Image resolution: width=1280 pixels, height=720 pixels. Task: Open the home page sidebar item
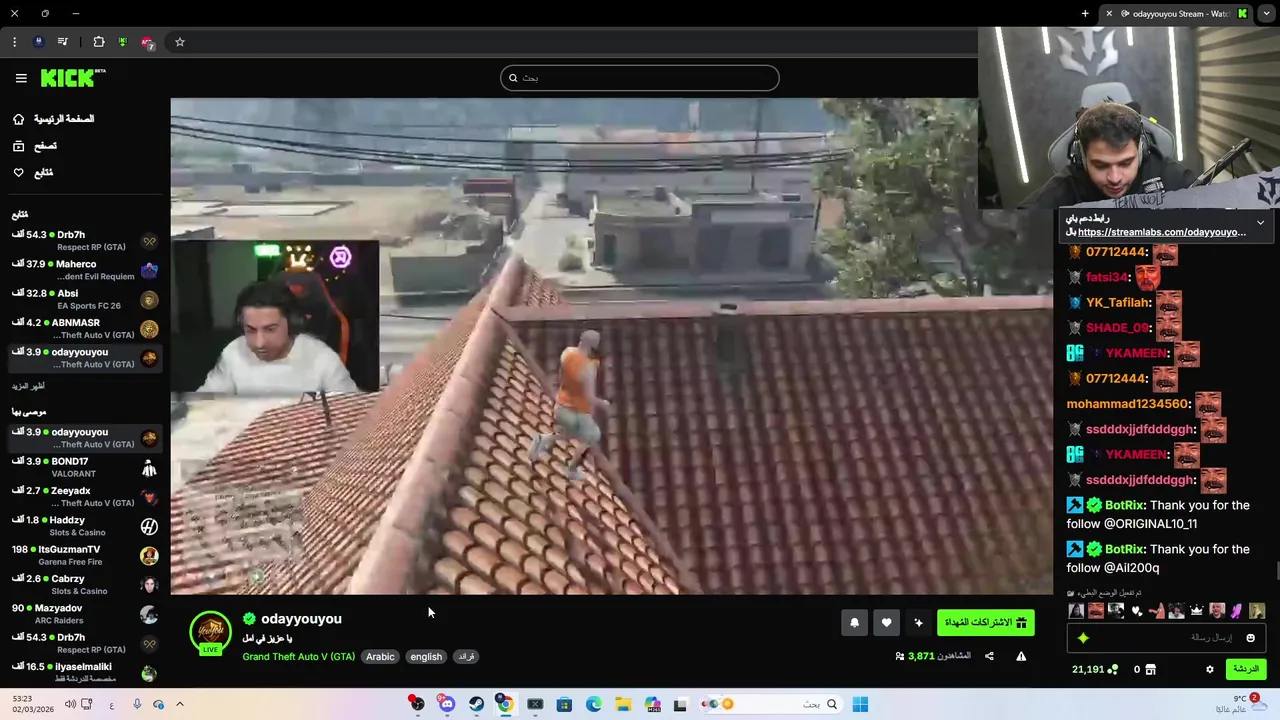coord(53,119)
